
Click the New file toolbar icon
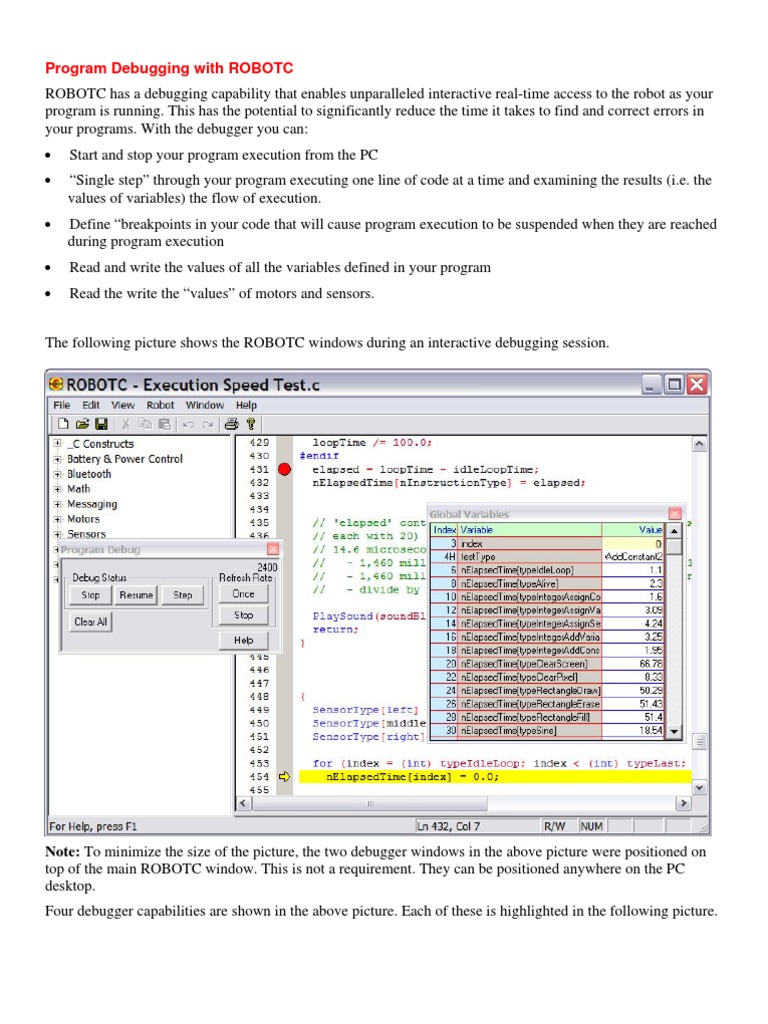(63, 424)
